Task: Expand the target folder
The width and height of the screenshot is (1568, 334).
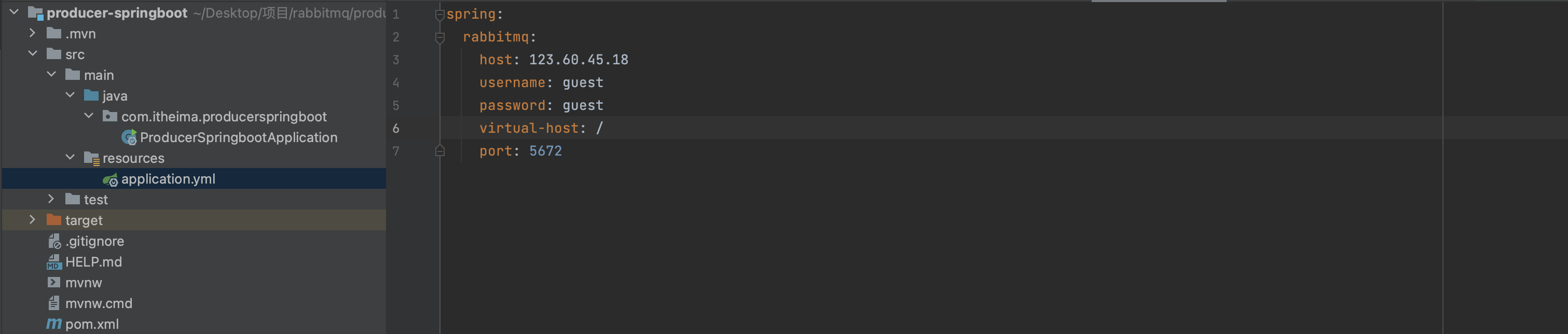Action: pyautogui.click(x=32, y=219)
